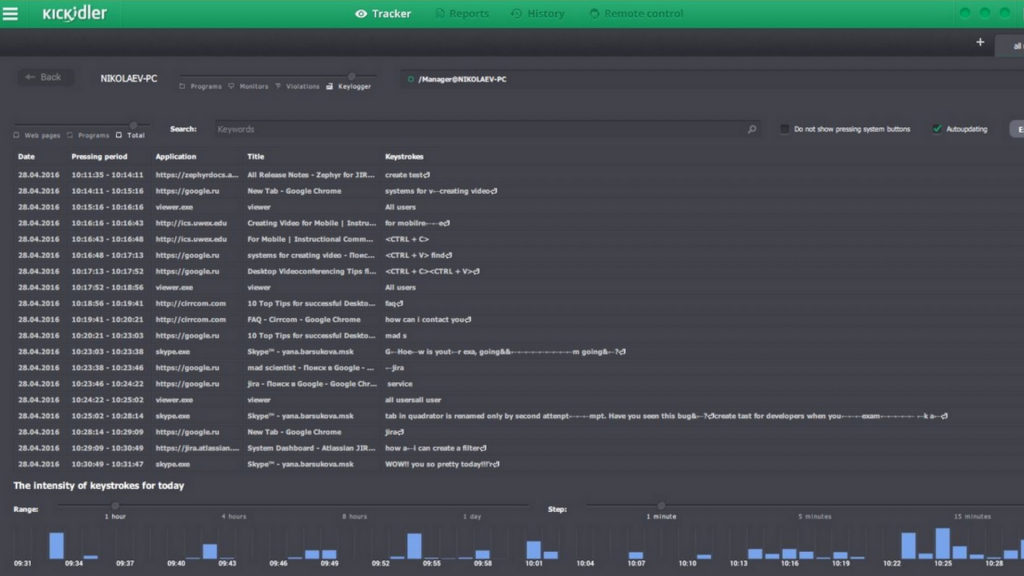Sort by Date column header

click(26, 157)
